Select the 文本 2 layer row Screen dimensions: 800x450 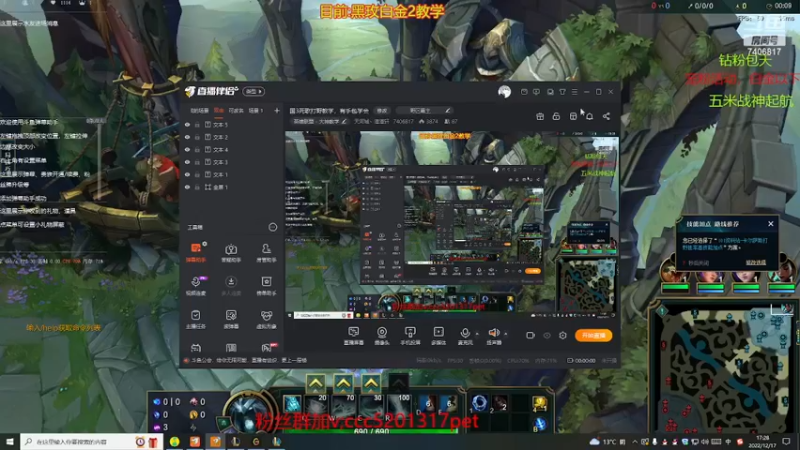click(230, 137)
